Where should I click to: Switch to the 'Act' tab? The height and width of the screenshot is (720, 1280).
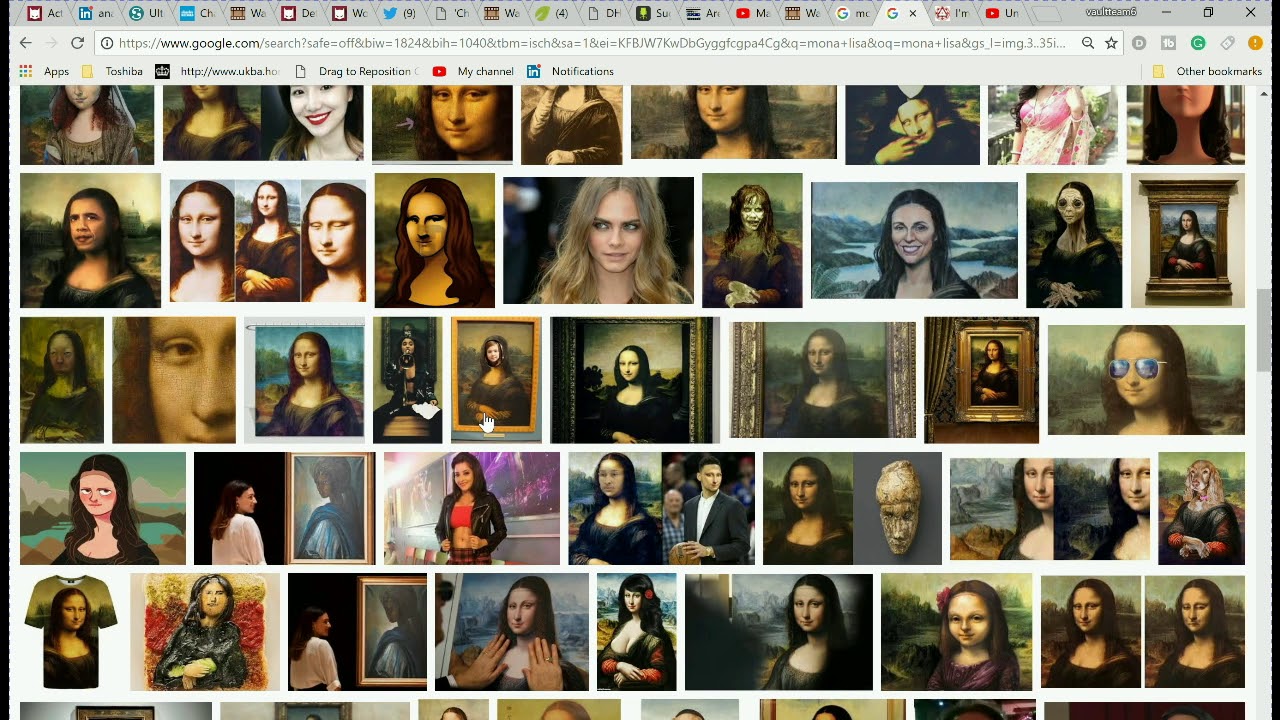click(x=46, y=13)
